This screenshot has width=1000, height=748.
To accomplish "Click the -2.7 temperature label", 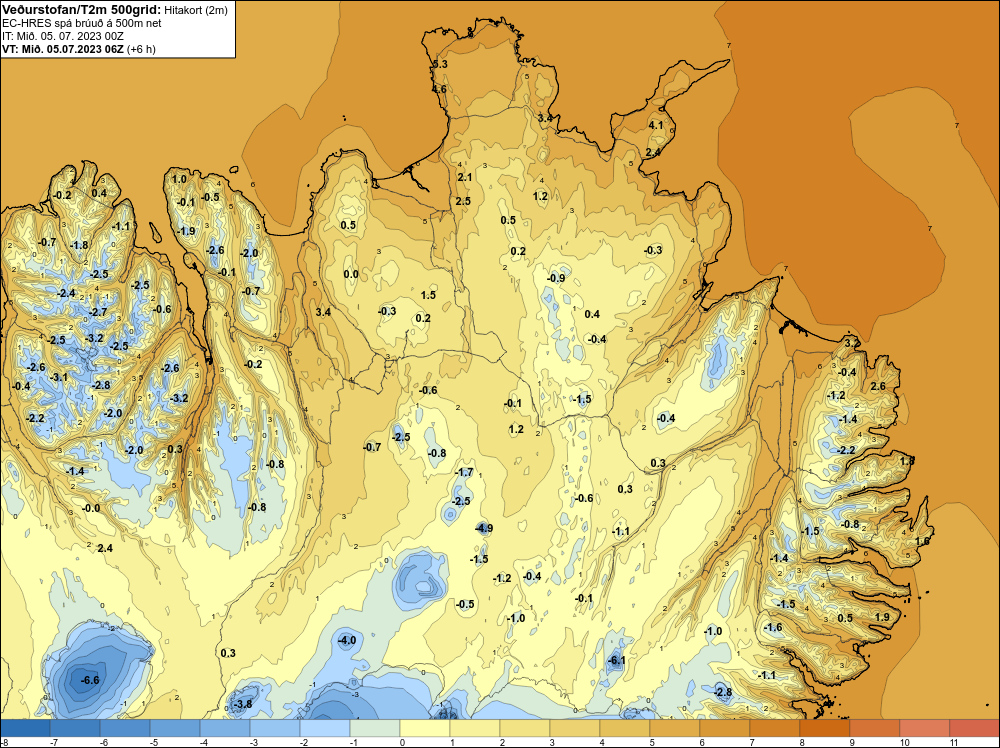I will [x=99, y=312].
